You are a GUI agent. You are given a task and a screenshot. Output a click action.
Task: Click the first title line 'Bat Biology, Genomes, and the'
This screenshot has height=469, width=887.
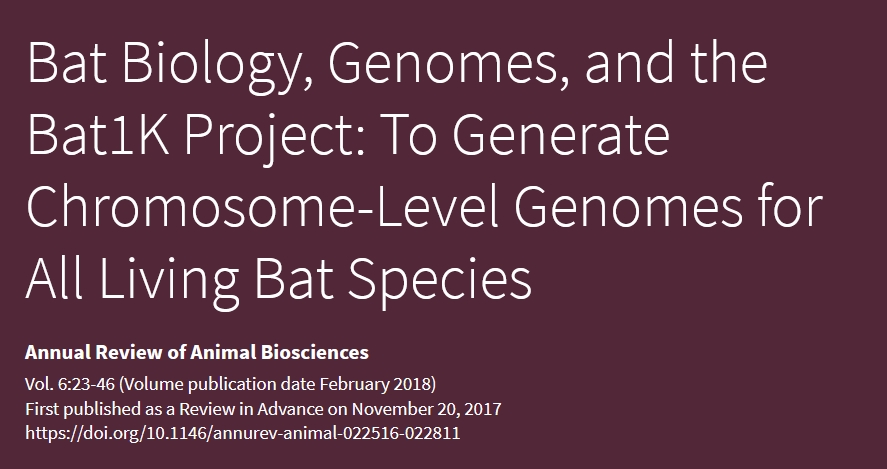coord(397,64)
